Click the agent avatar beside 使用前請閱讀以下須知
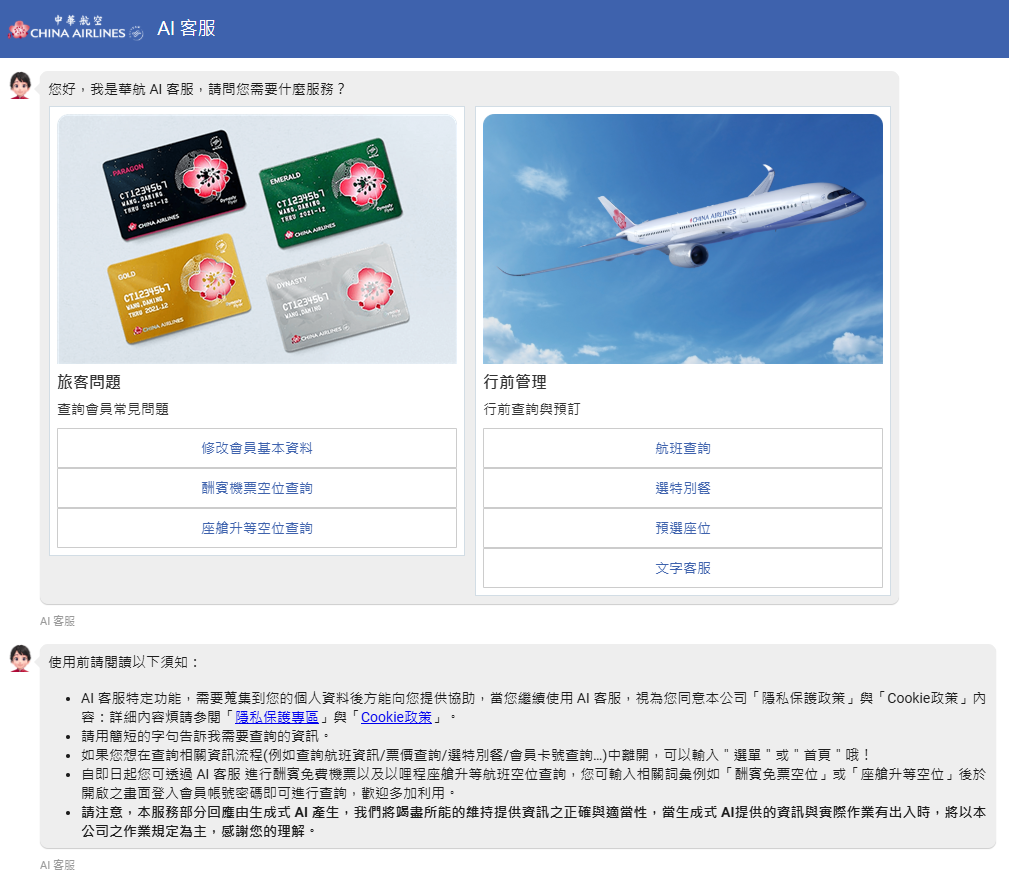 tap(20, 659)
